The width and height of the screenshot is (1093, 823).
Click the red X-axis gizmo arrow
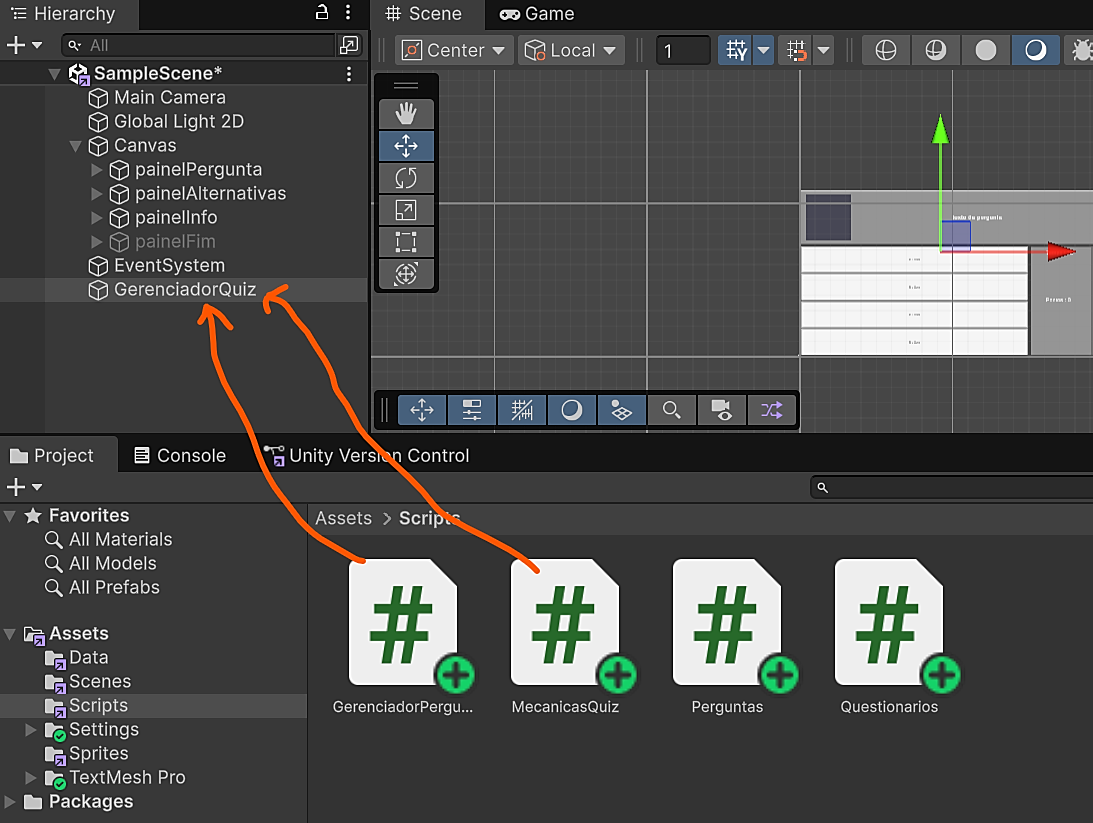point(1060,252)
